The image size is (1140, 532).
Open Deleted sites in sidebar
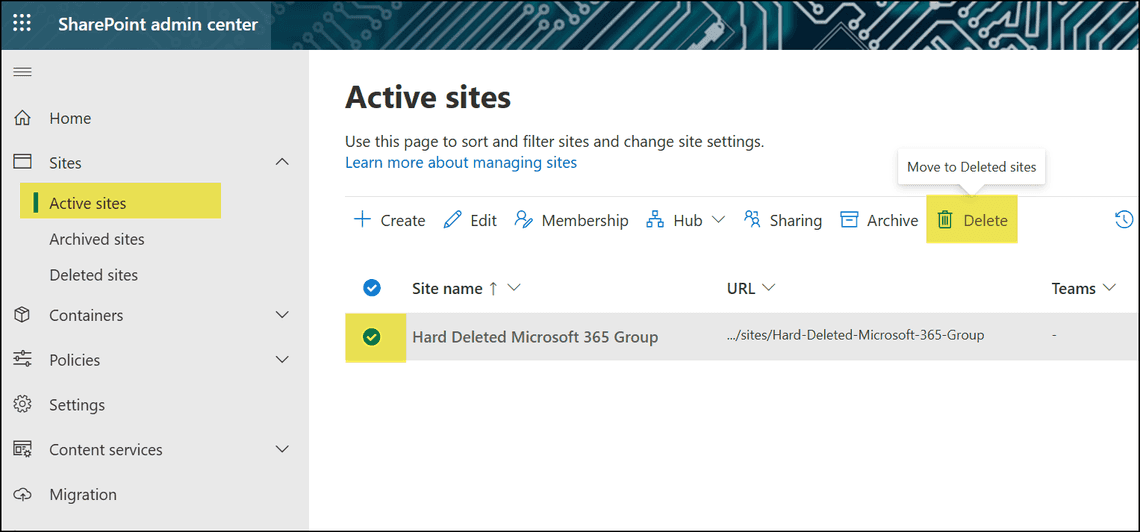(x=93, y=275)
